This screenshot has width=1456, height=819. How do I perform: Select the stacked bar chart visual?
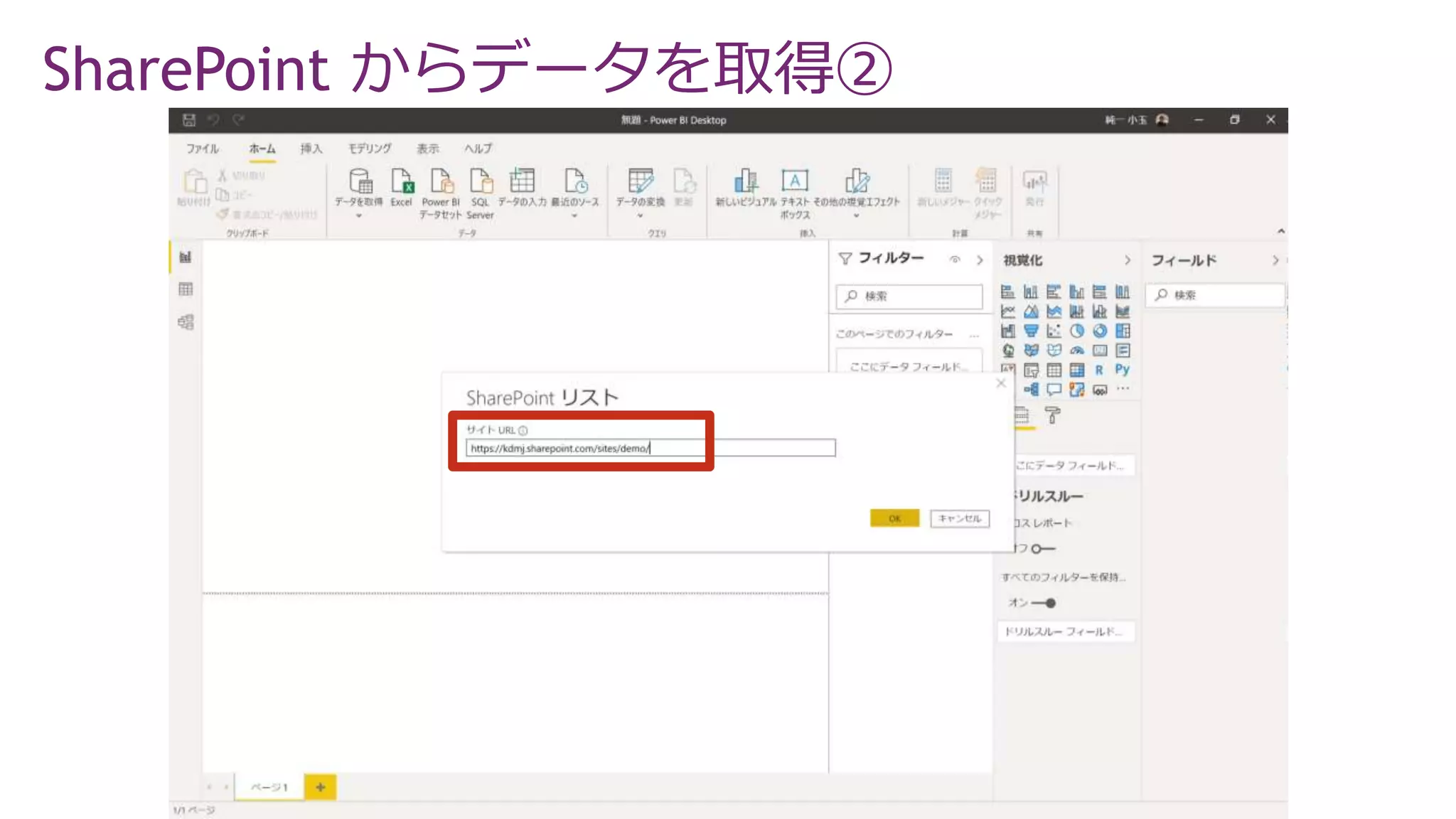pos(1007,291)
